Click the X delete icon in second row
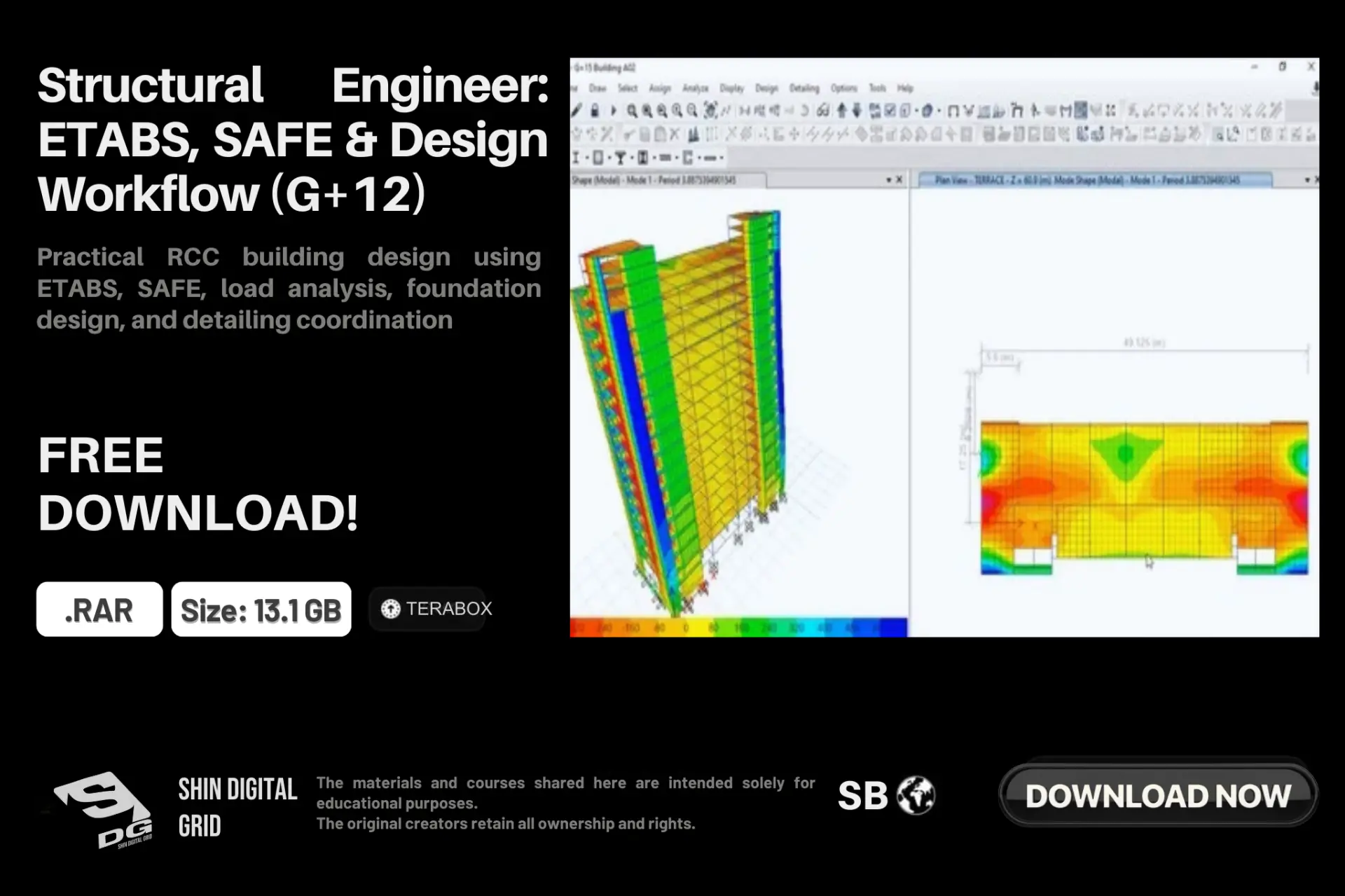This screenshot has width=1345, height=896. pyautogui.click(x=675, y=134)
